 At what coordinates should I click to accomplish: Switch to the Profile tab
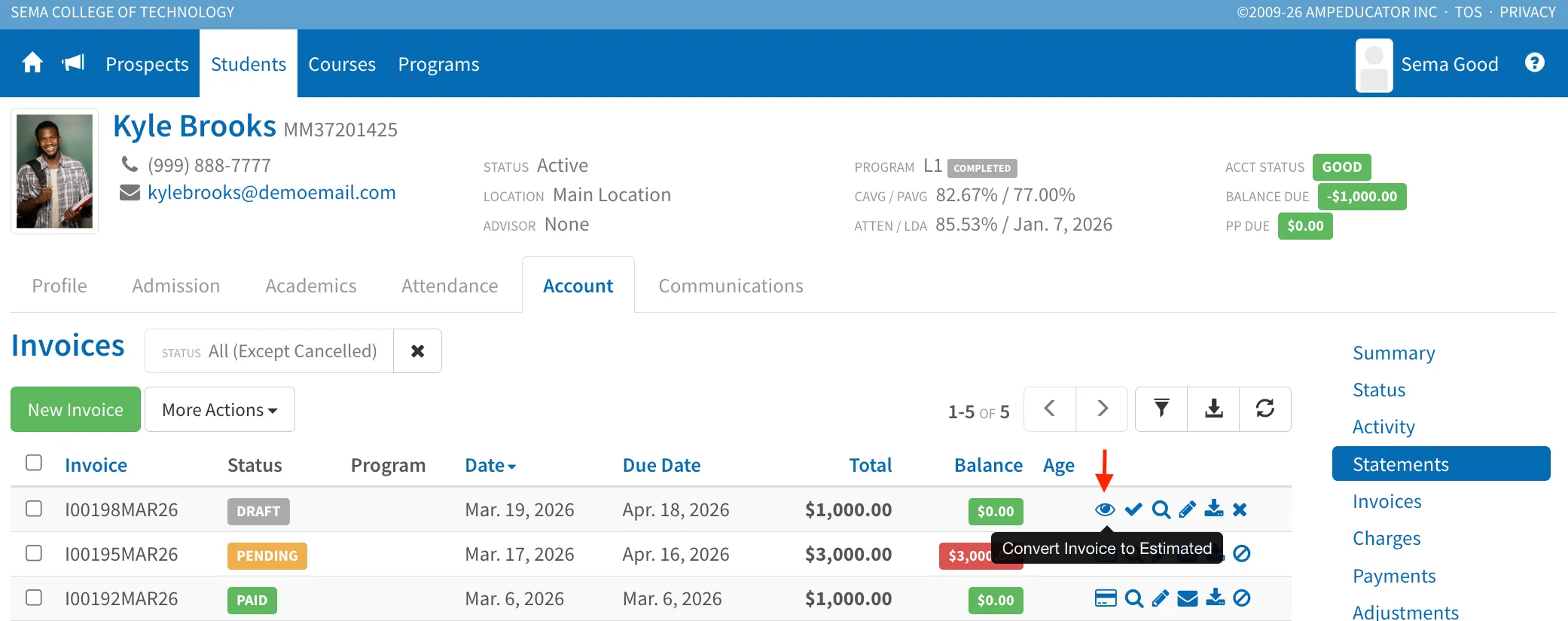click(59, 286)
